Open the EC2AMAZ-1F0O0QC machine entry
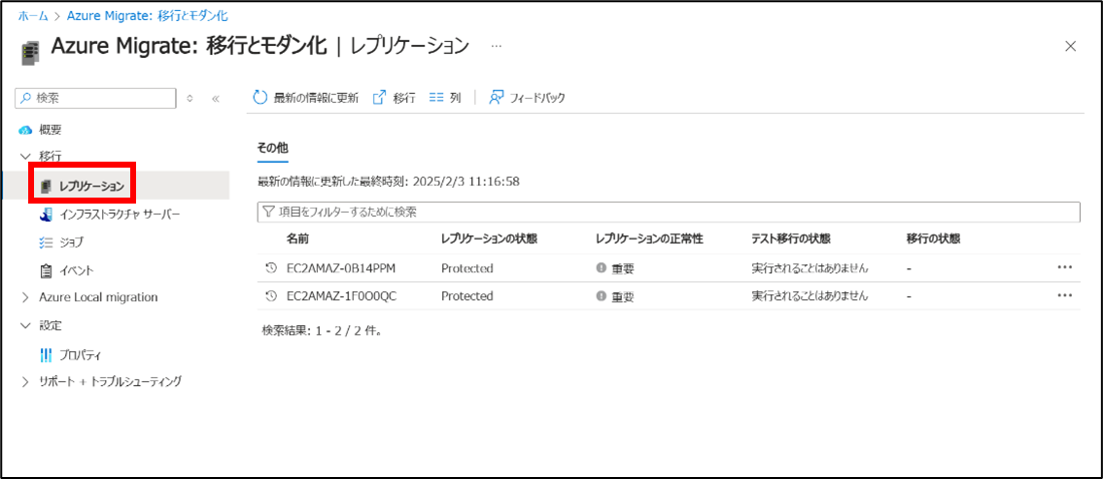1103x479 pixels. 342,296
